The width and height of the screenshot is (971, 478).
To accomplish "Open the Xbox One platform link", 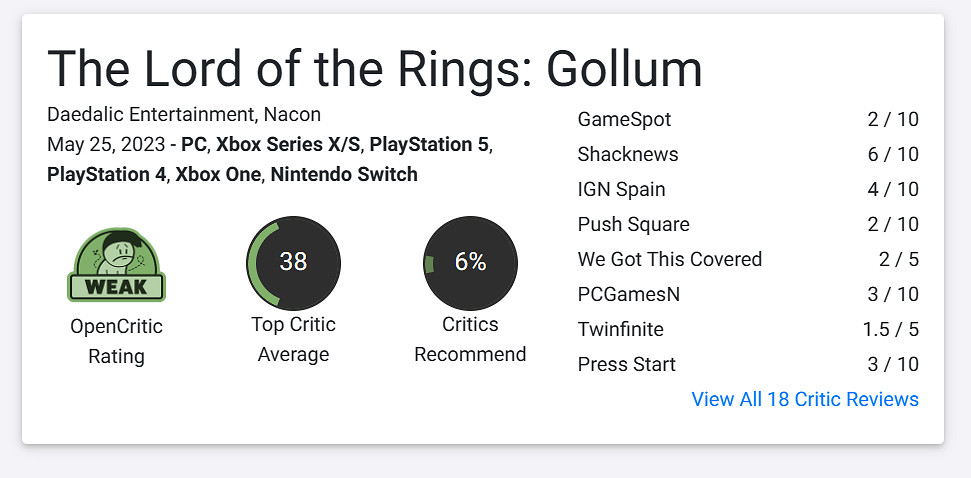I will [x=218, y=175].
